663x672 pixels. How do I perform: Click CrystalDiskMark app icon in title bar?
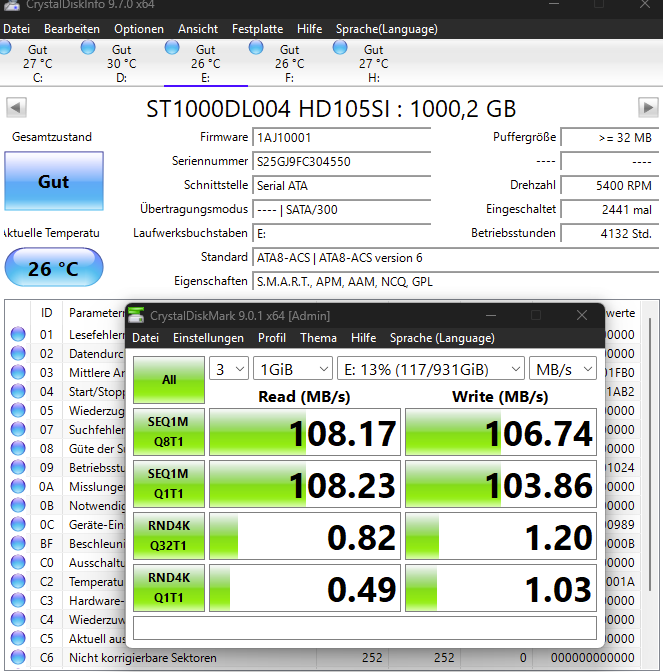[x=136, y=316]
